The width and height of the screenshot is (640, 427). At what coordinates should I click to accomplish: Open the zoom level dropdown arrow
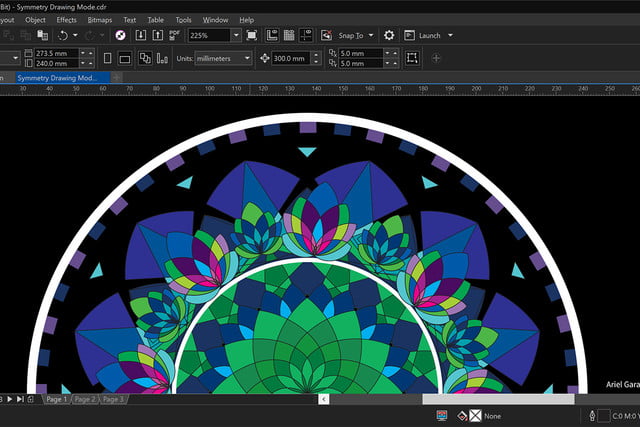[236, 36]
